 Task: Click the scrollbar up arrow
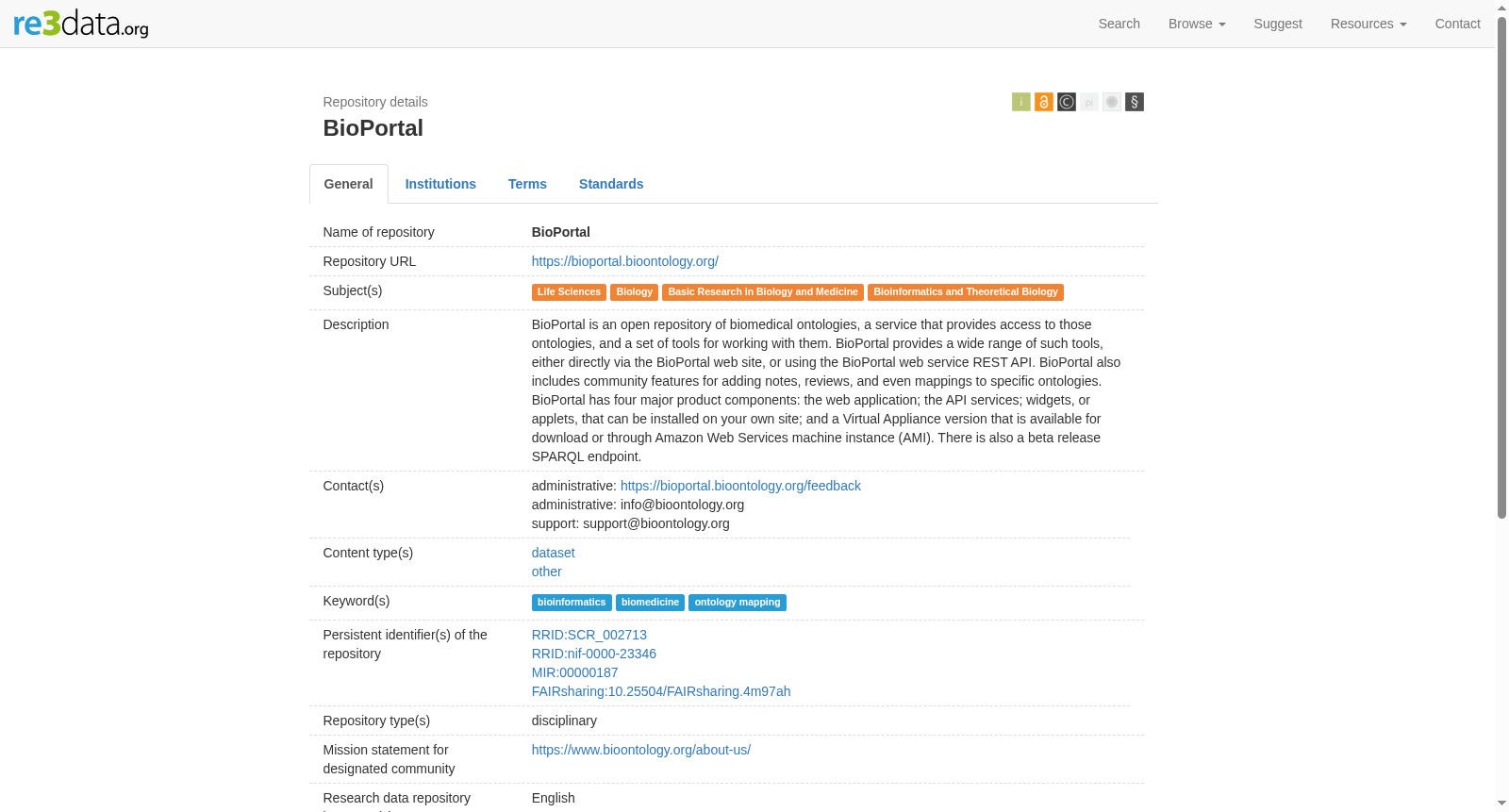pyautogui.click(x=1502, y=8)
